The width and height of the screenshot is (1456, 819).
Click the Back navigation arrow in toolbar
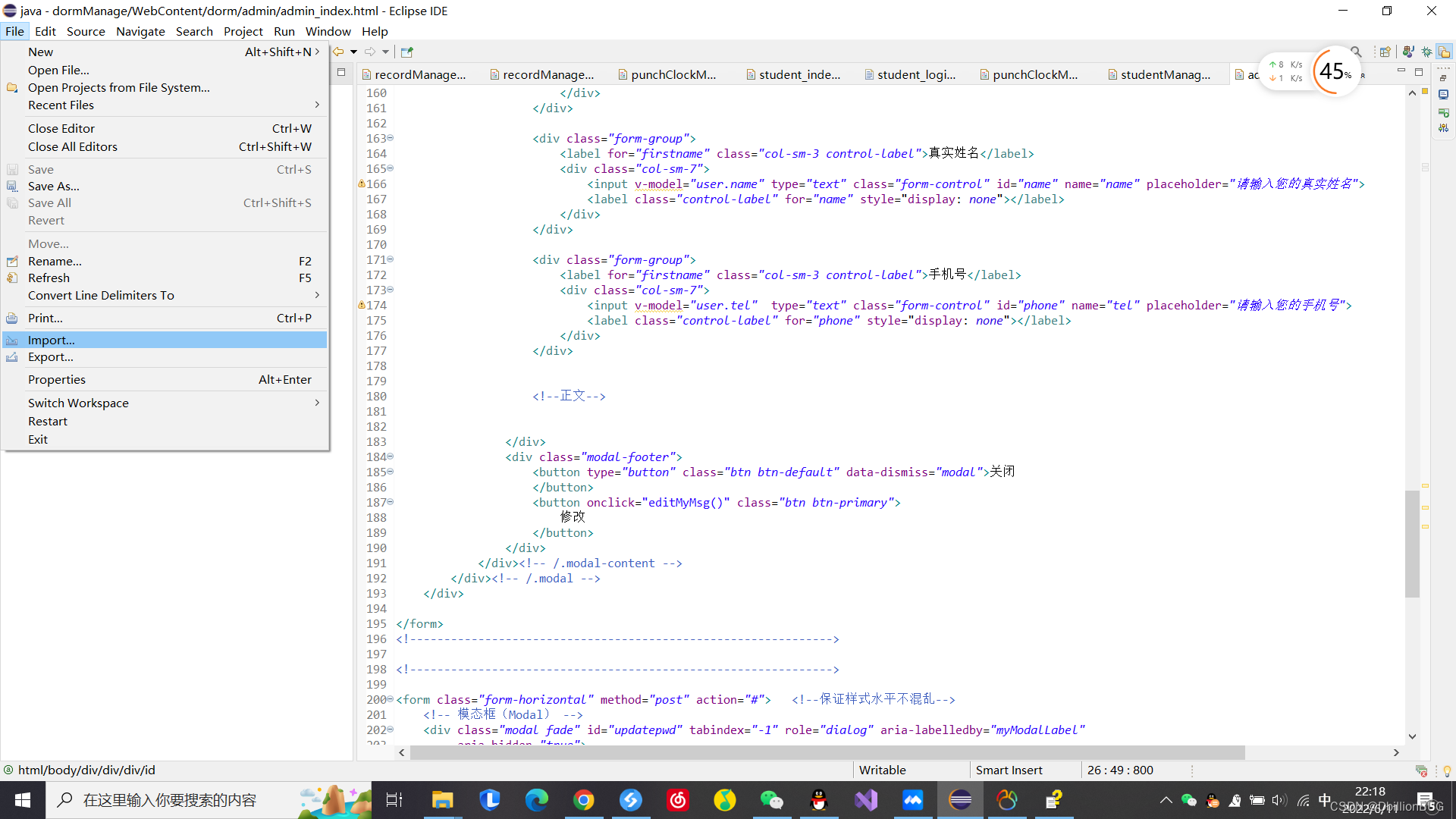pyautogui.click(x=339, y=52)
